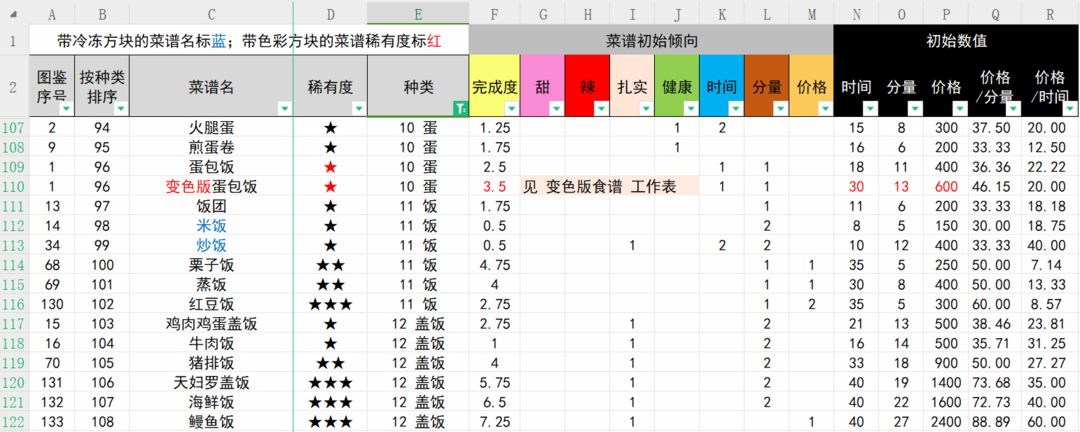Click the blue 炒饭 recipe name
This screenshot has width=1080, height=432.
211,245
